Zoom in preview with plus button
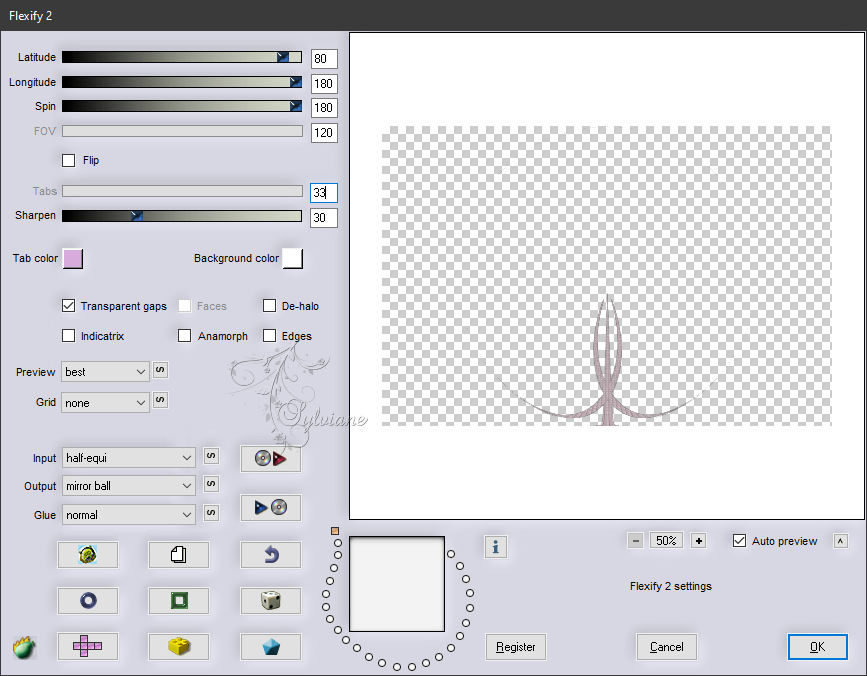867x676 pixels. click(698, 541)
